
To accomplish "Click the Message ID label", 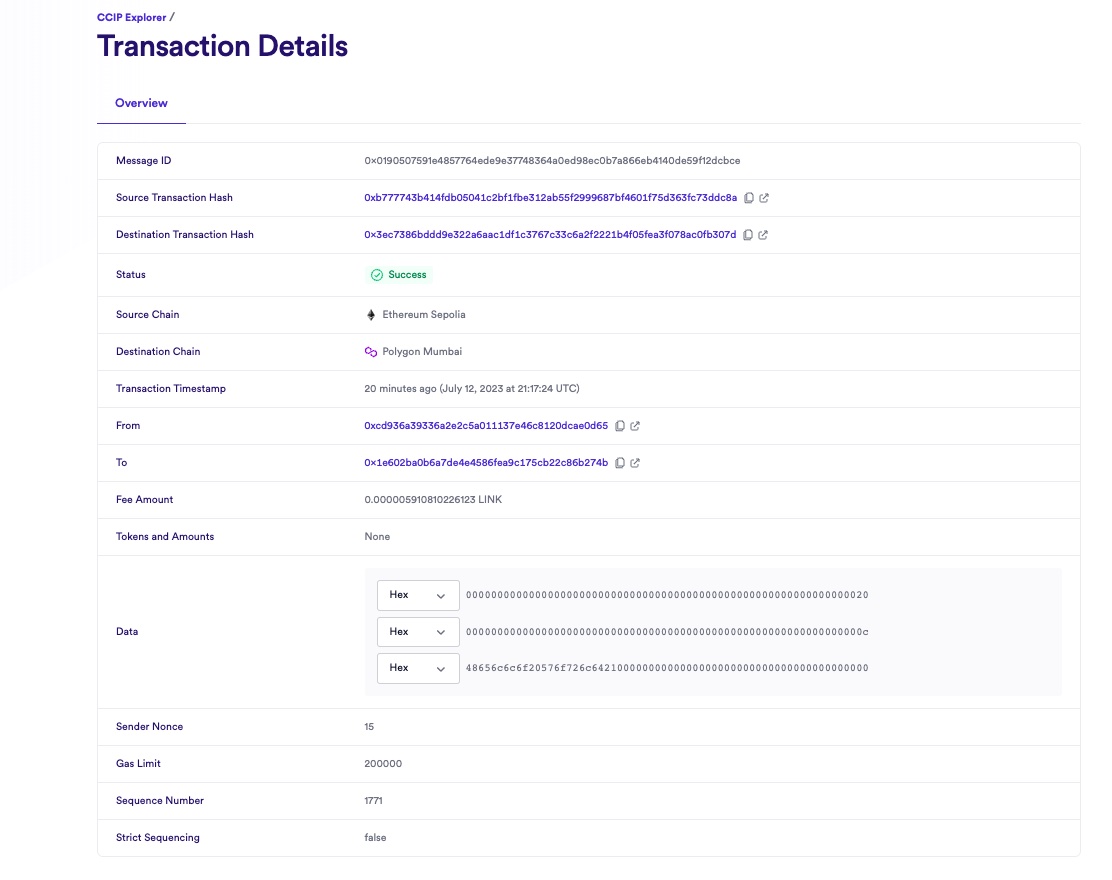I will (x=143, y=161).
